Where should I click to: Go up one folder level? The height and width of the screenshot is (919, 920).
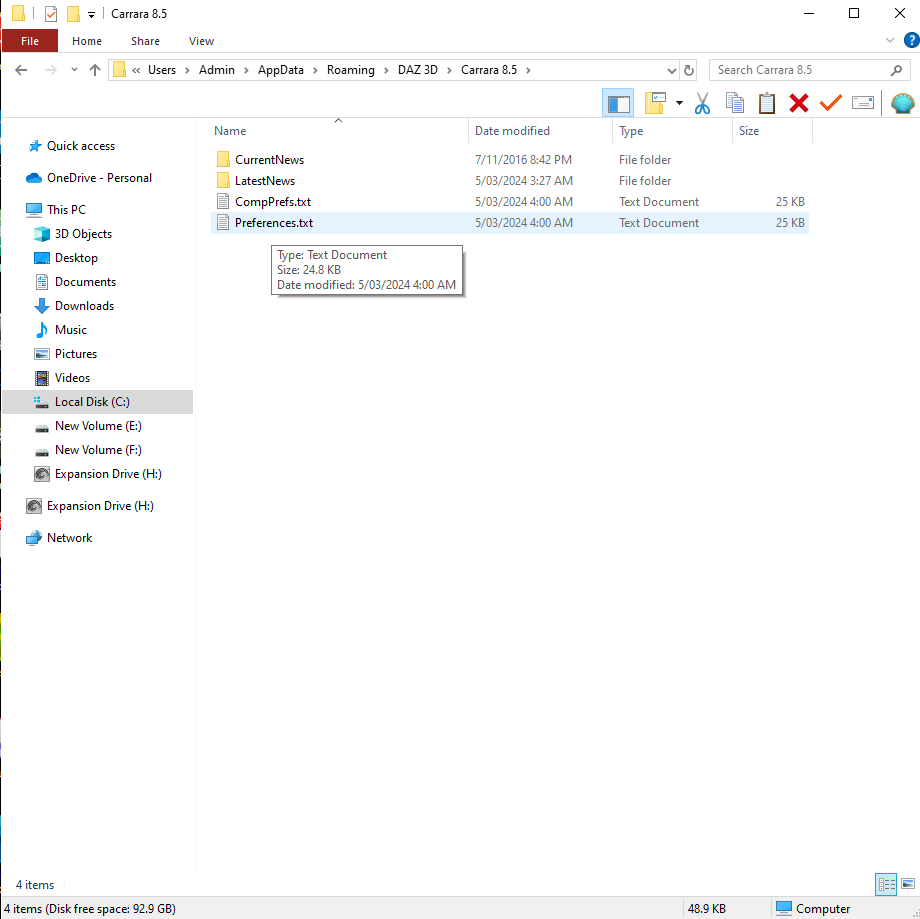pyautogui.click(x=94, y=70)
